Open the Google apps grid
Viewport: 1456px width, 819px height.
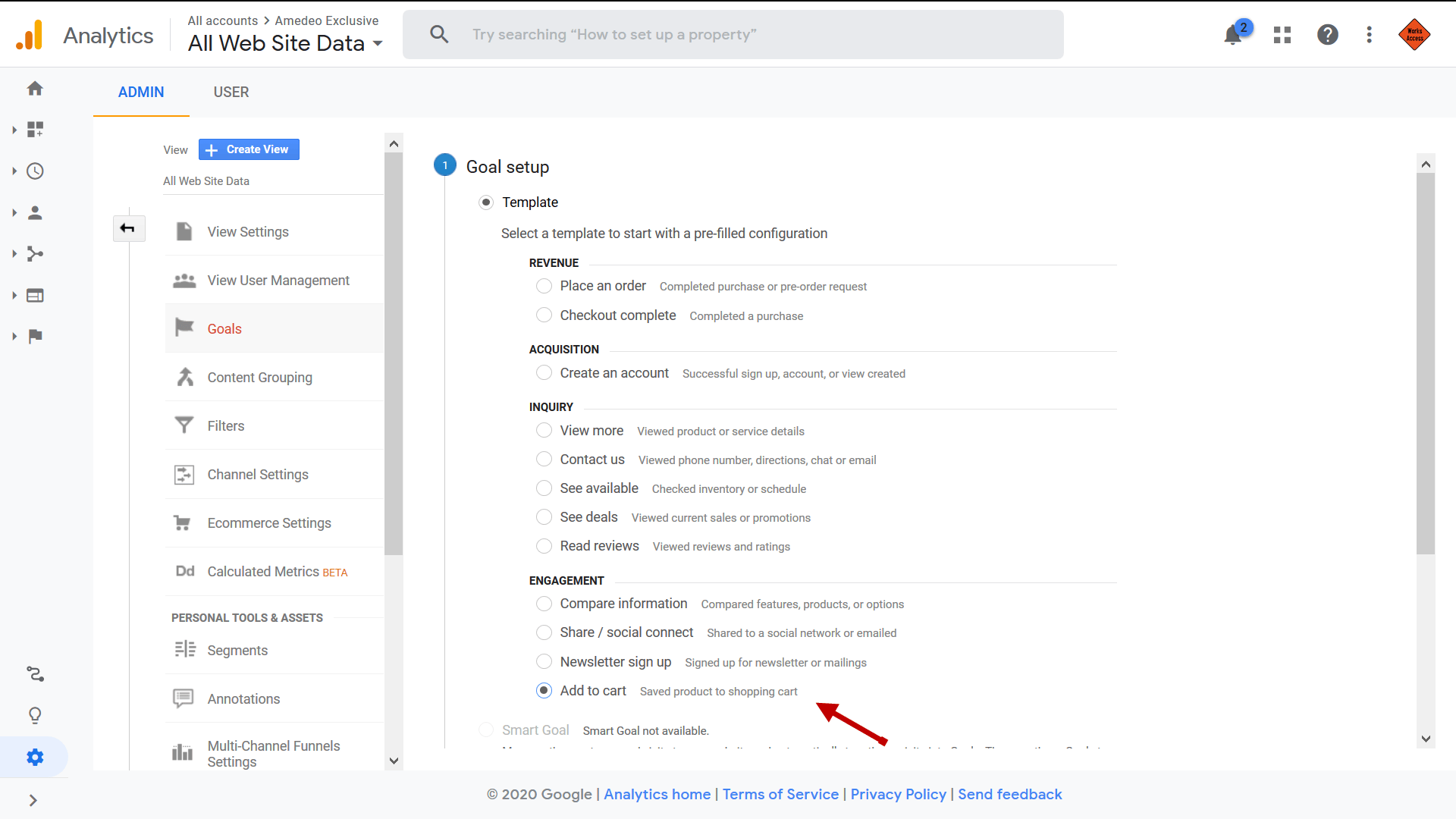point(1282,34)
